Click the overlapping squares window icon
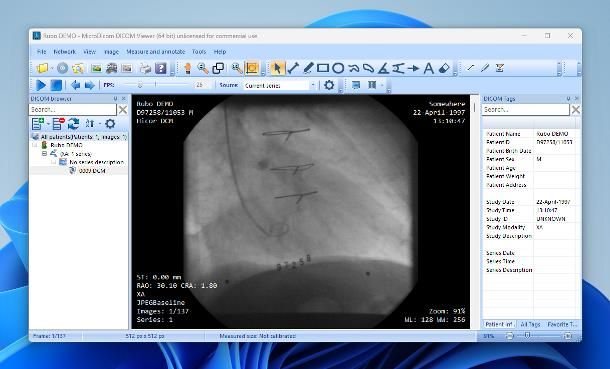The width and height of the screenshot is (610, 369). coord(218,68)
